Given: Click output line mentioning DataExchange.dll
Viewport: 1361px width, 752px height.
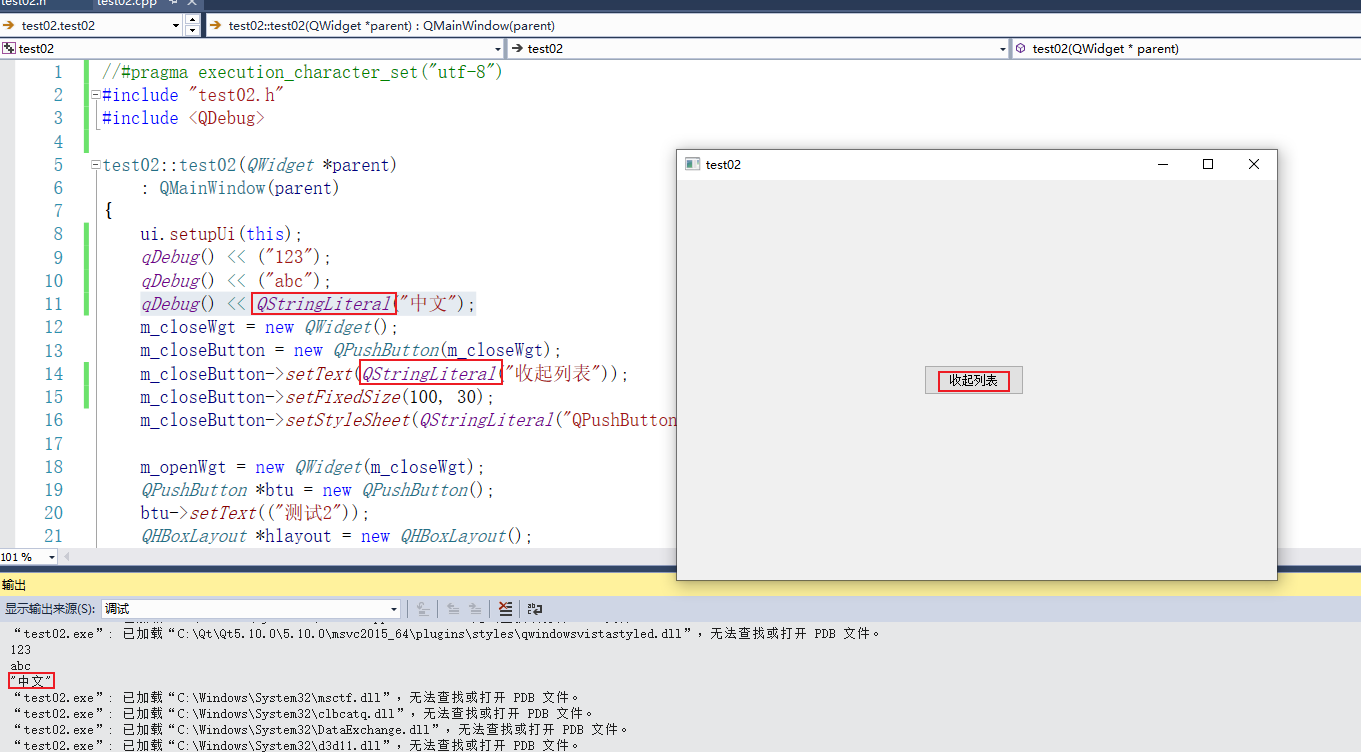Looking at the screenshot, I should tap(321, 729).
